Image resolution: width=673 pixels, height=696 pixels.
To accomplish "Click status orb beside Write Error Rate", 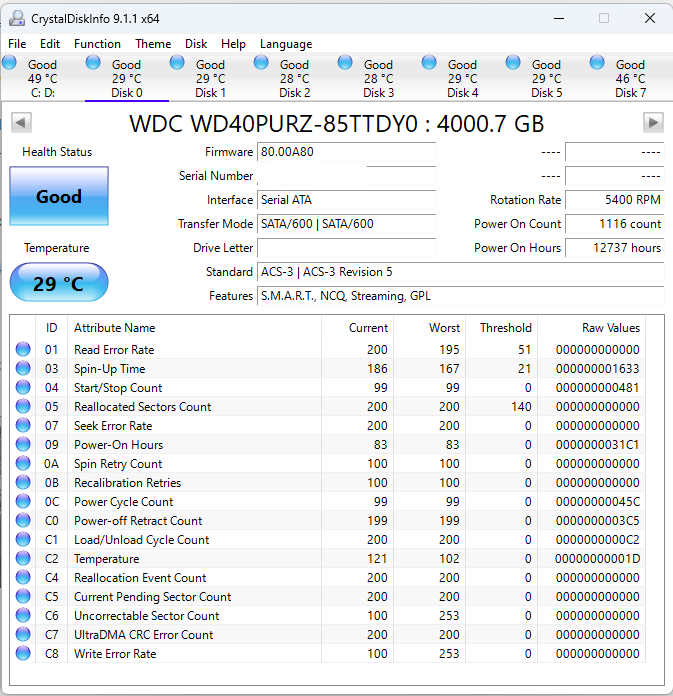I will coord(23,654).
